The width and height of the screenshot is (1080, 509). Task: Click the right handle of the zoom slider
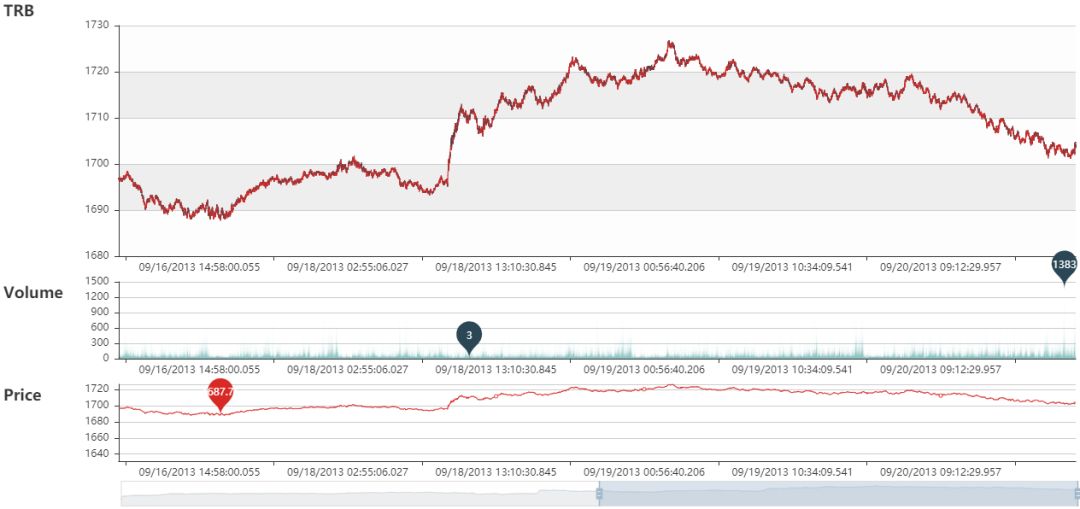click(x=1078, y=493)
